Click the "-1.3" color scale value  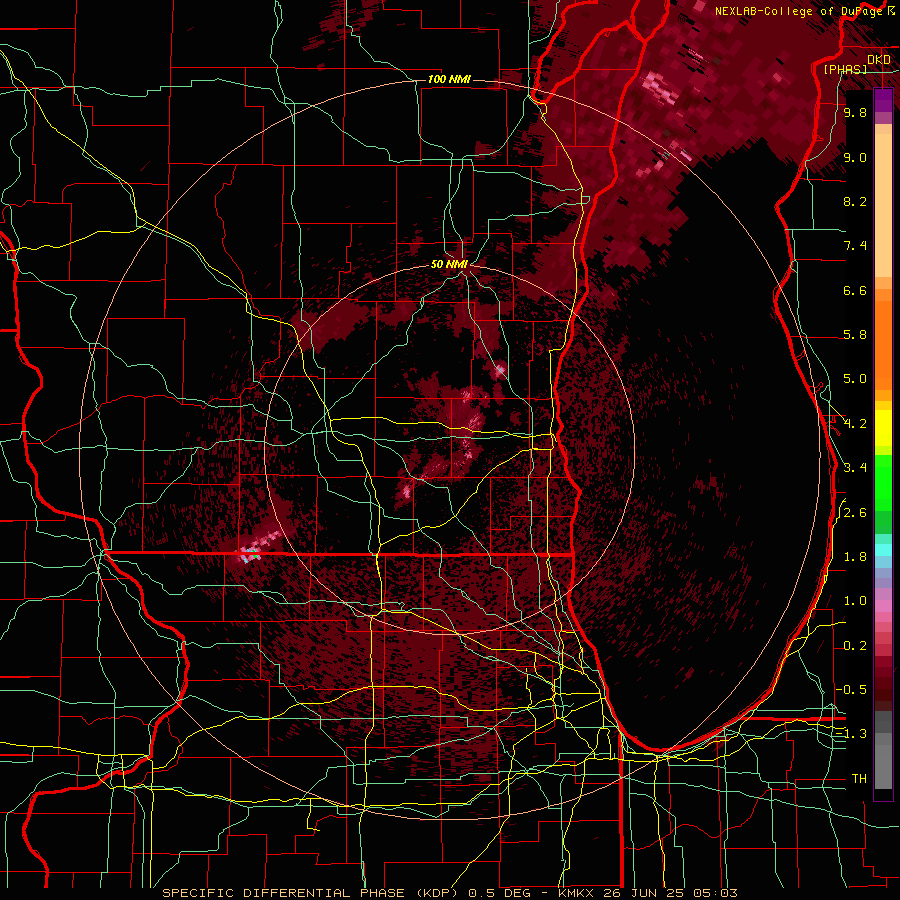pyautogui.click(x=852, y=734)
